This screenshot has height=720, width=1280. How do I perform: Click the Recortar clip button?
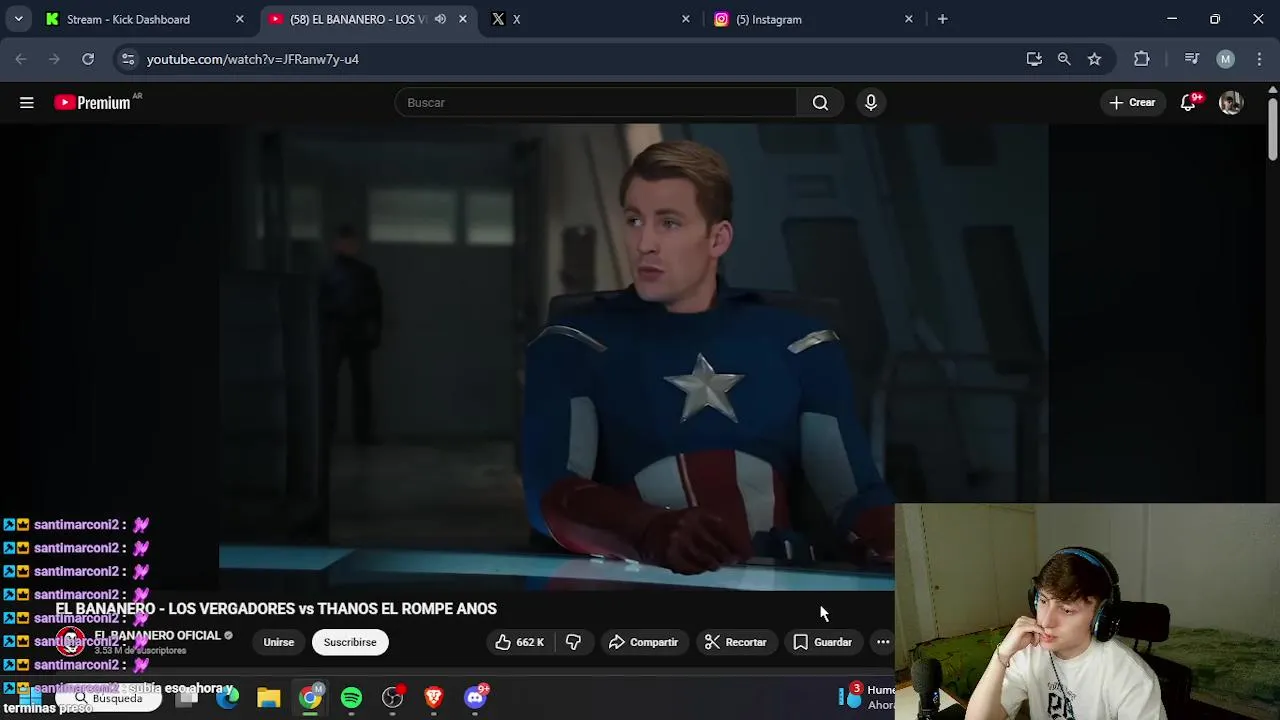tap(735, 642)
